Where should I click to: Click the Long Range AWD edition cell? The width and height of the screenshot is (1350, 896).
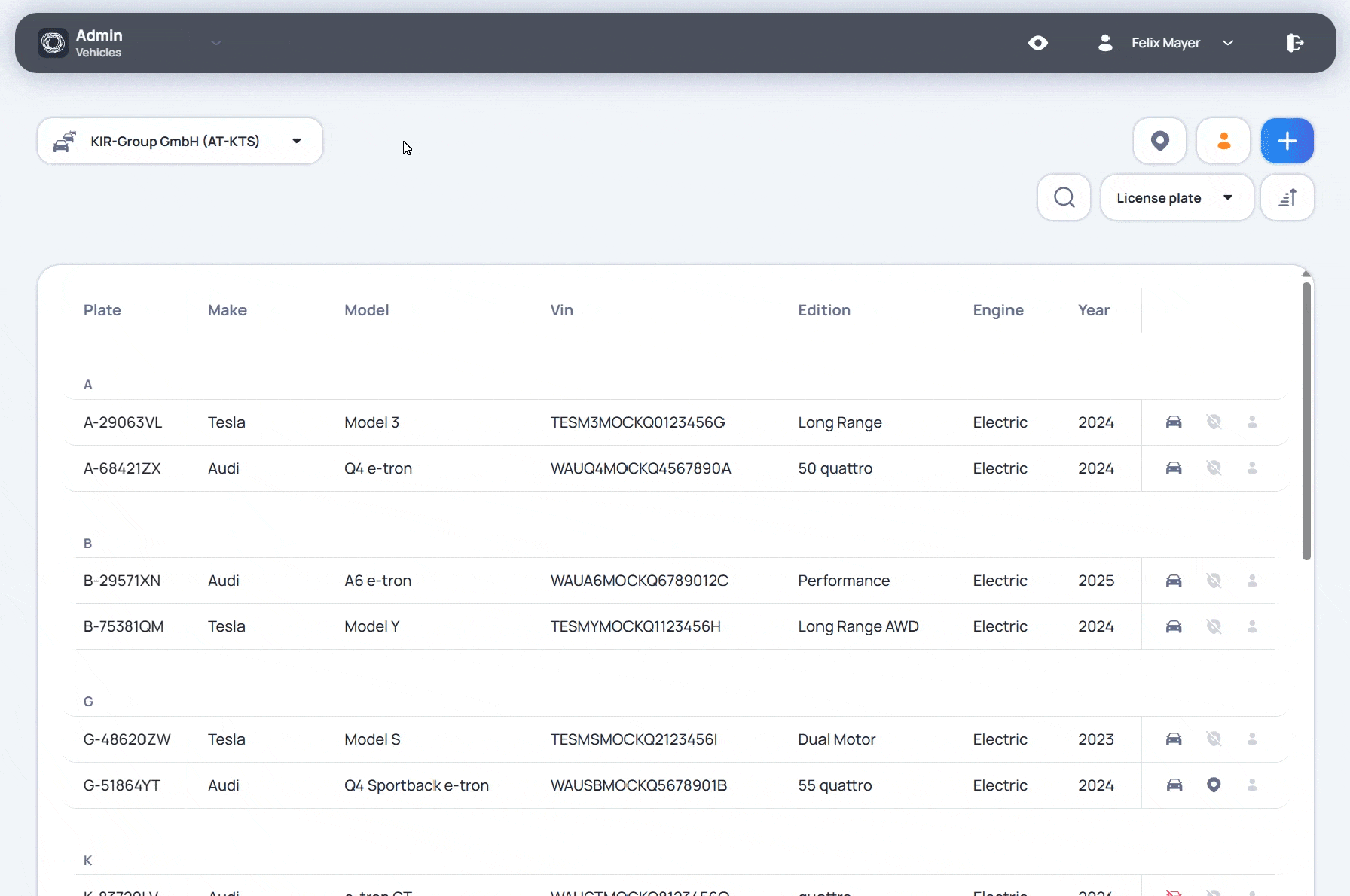pos(858,626)
